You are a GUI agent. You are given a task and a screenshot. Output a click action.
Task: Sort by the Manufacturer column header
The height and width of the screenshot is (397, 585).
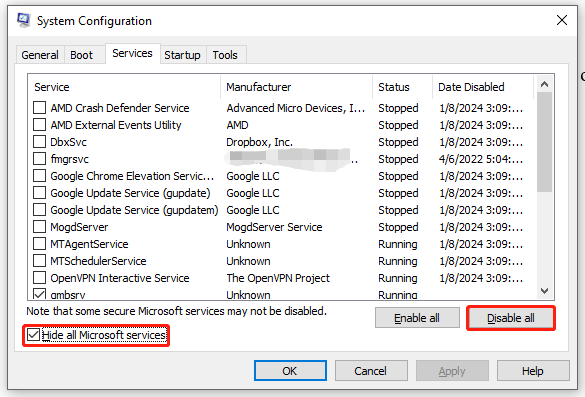click(x=297, y=87)
